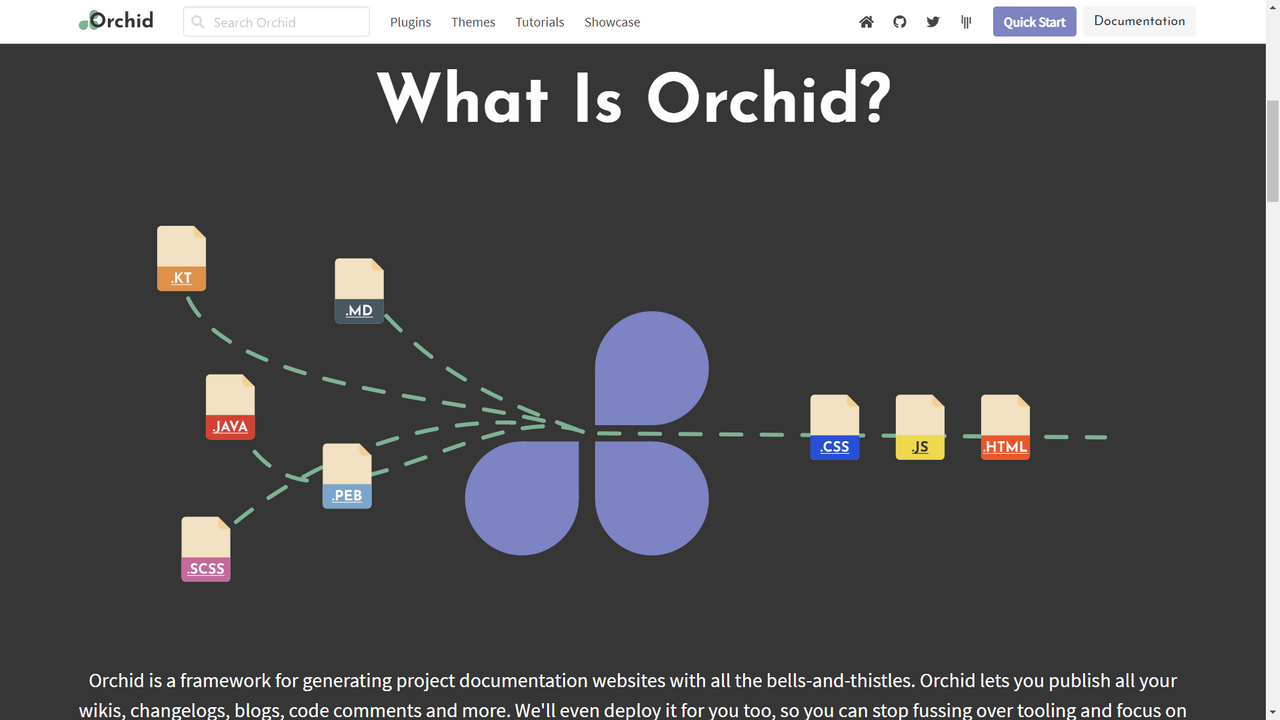Image resolution: width=1280 pixels, height=720 pixels.
Task: Click the home icon in the navbar
Action: coord(866,22)
